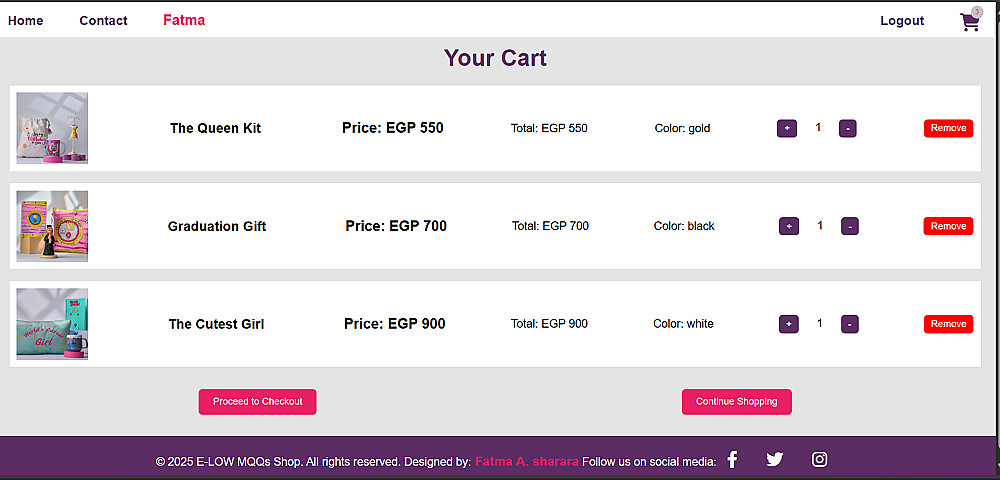
Task: Decrease quantity of The Cutest Girl
Action: pyautogui.click(x=850, y=324)
